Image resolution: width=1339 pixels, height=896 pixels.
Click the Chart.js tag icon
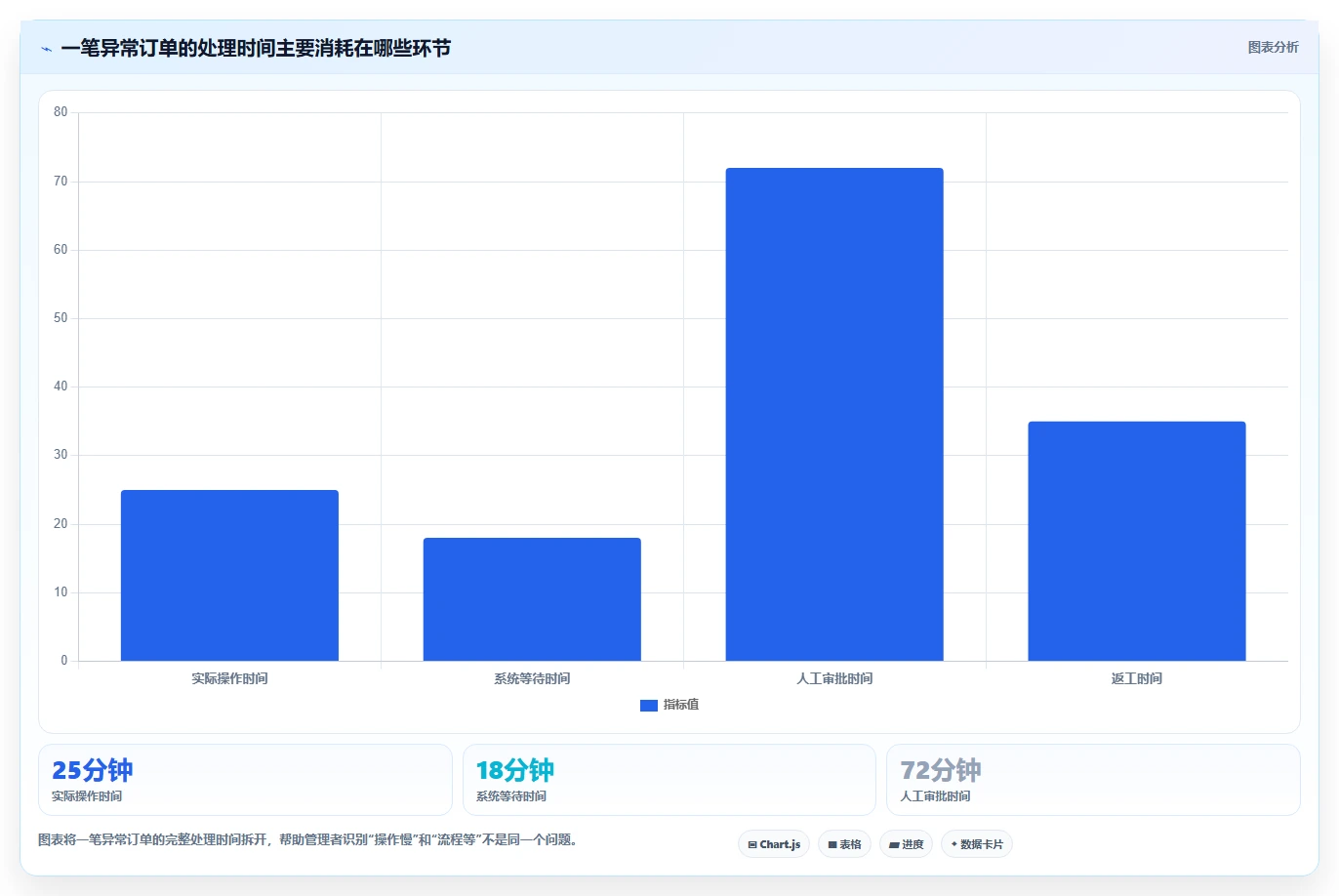(752, 845)
